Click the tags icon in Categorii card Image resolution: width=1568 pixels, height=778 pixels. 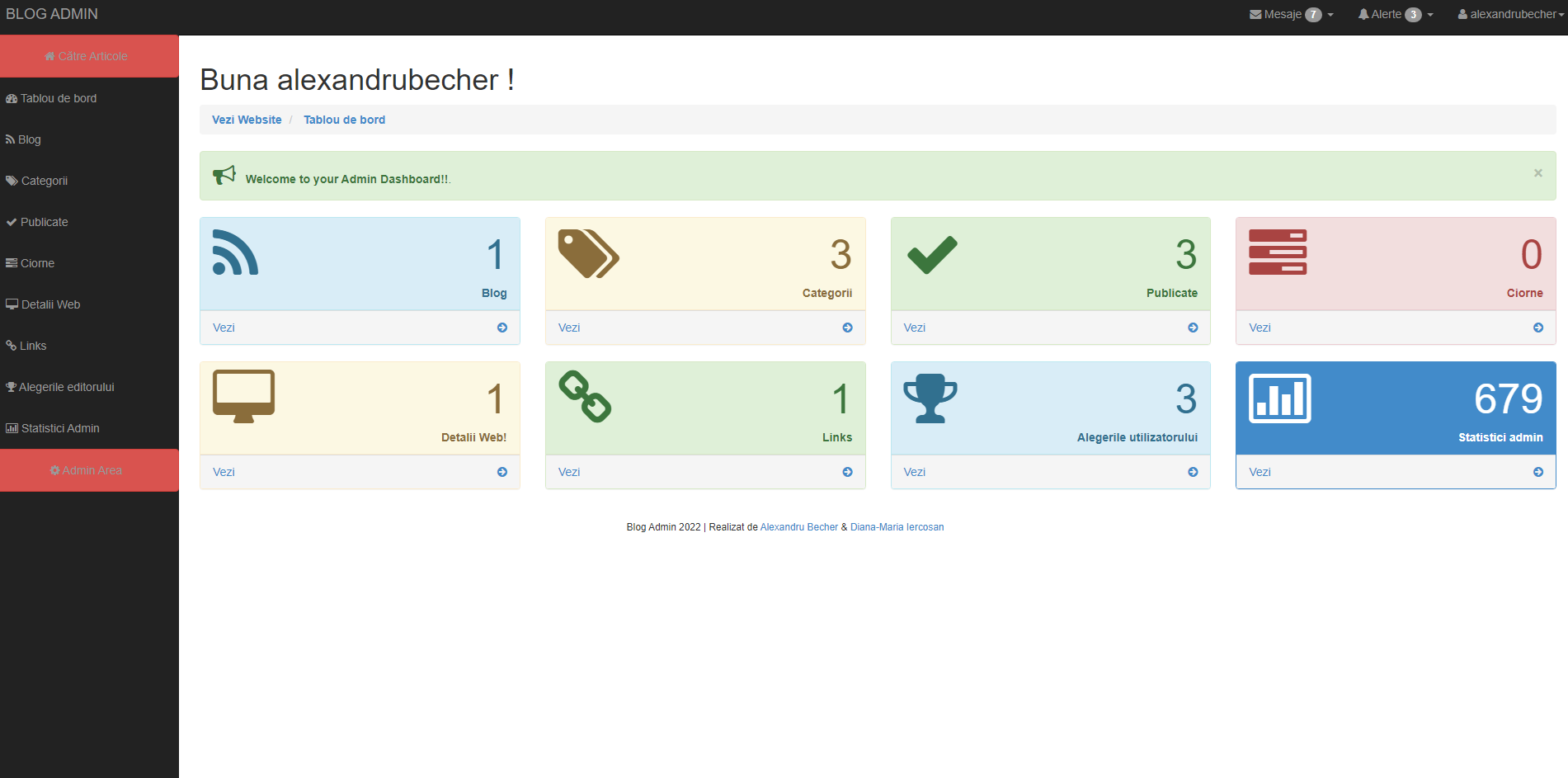(x=588, y=253)
